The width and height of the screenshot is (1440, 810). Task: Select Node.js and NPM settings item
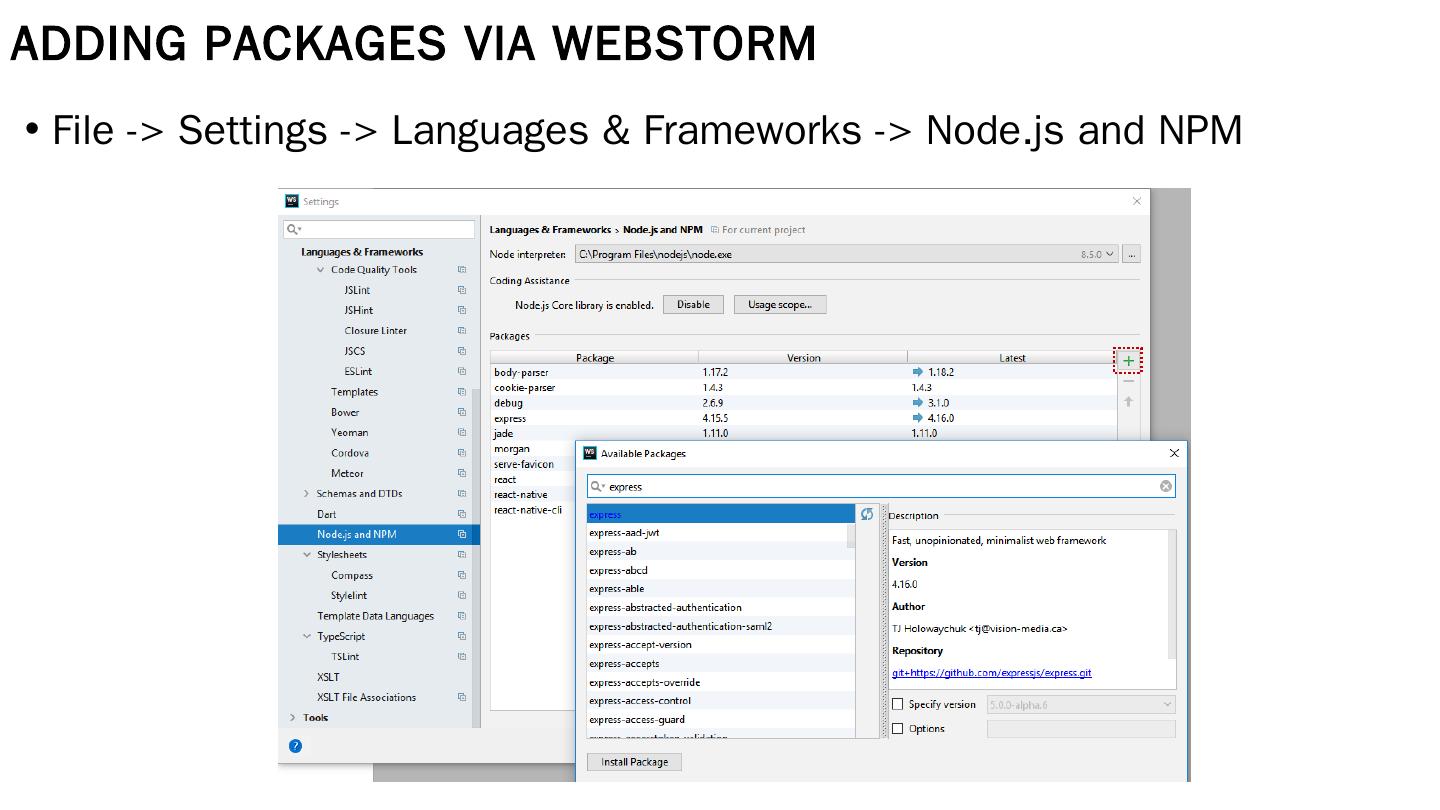click(x=357, y=535)
